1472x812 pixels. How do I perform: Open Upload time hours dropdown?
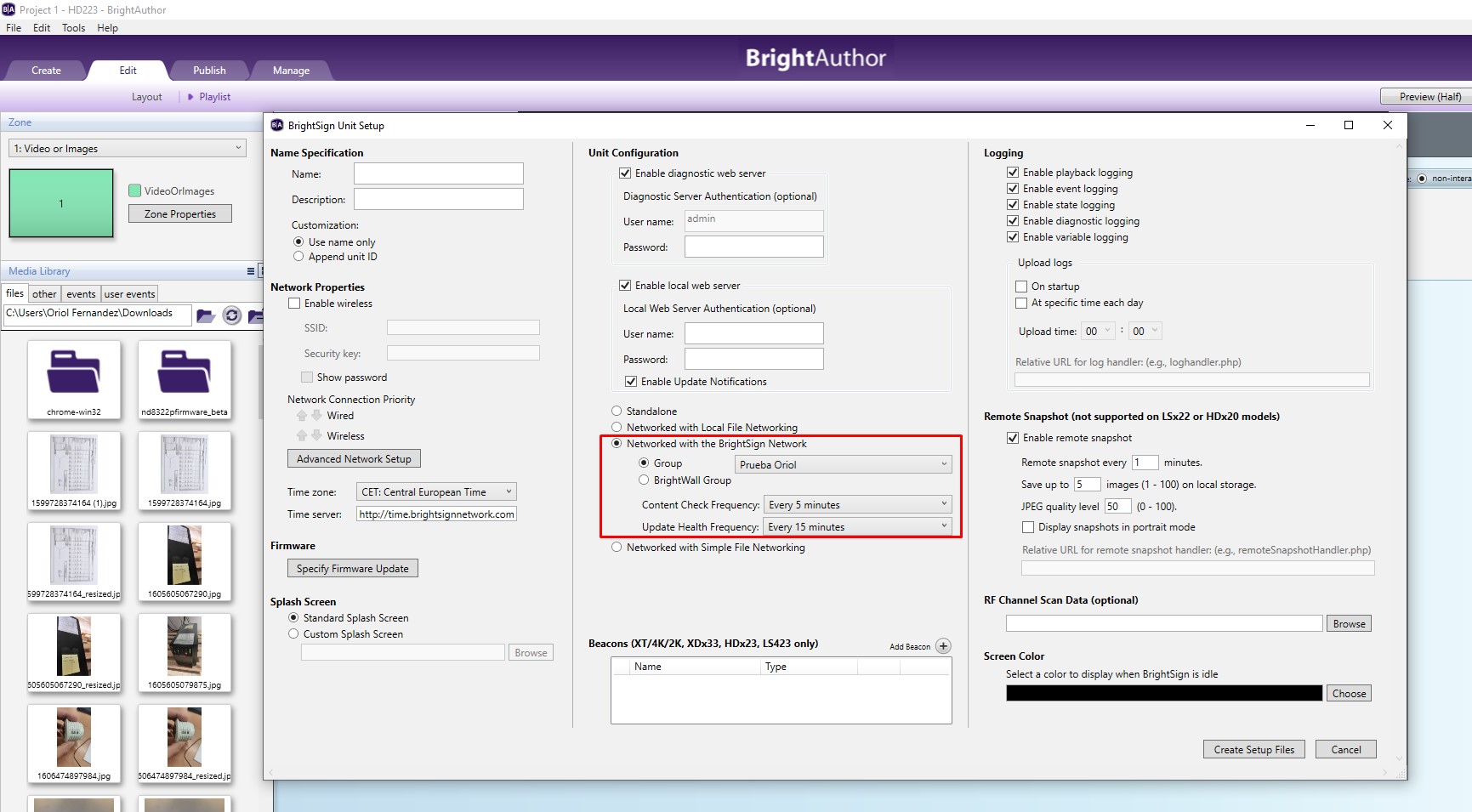pos(1098,332)
